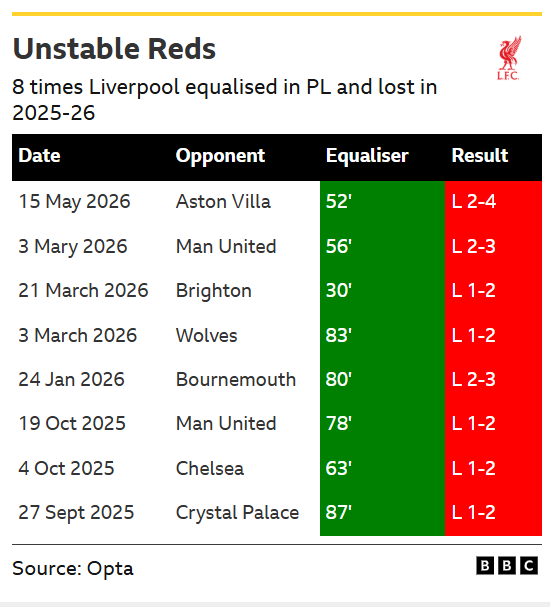Click the Bournemouth opponent cell
This screenshot has height=607, width=550.
point(236,379)
